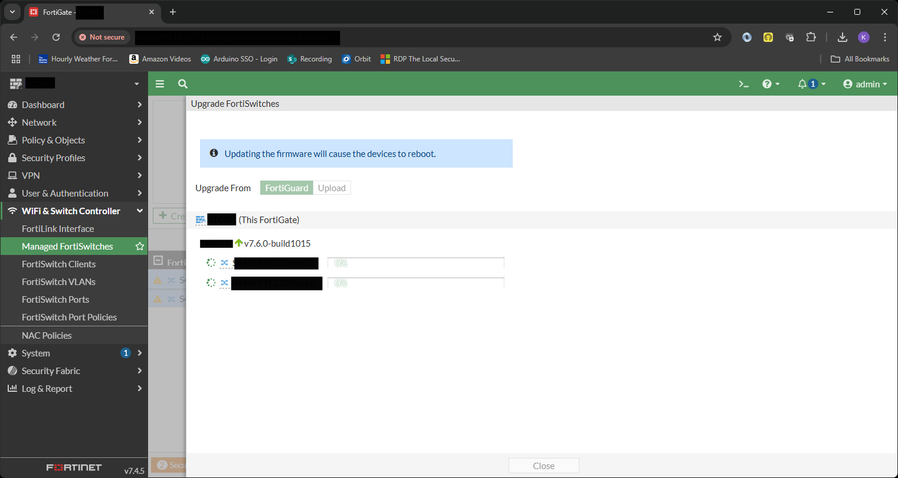
Task: Click the Log & Report chart icon
Action: pyautogui.click(x=12, y=389)
